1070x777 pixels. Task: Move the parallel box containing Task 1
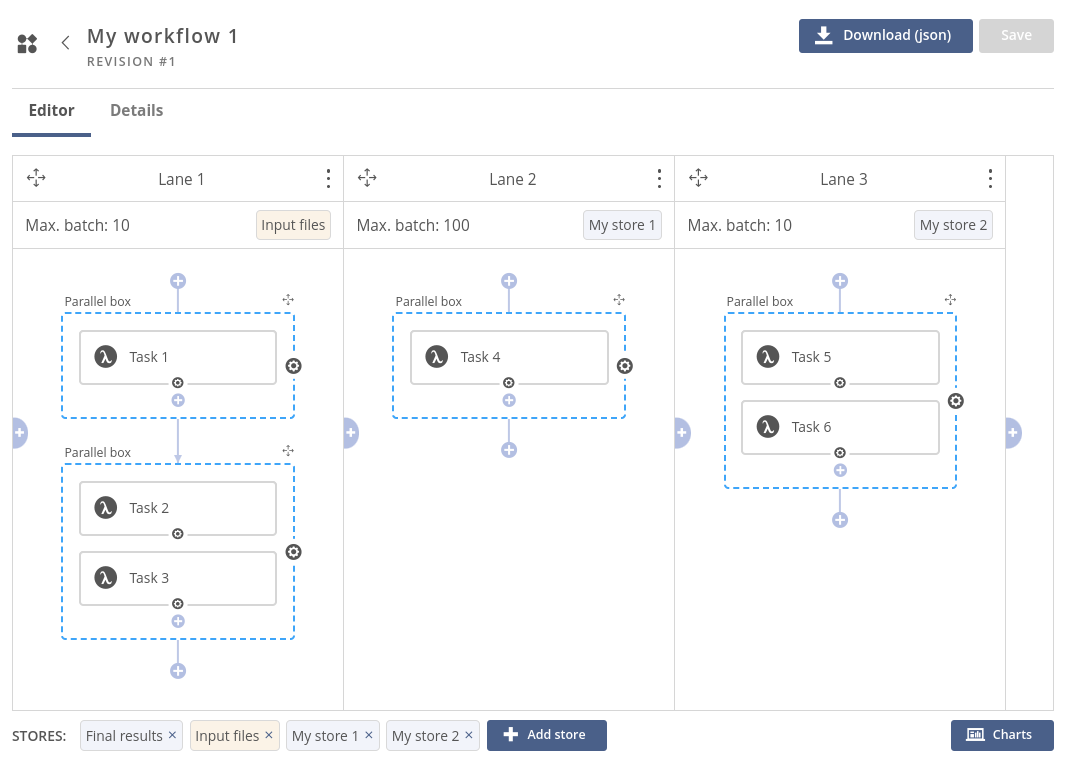pos(288,299)
